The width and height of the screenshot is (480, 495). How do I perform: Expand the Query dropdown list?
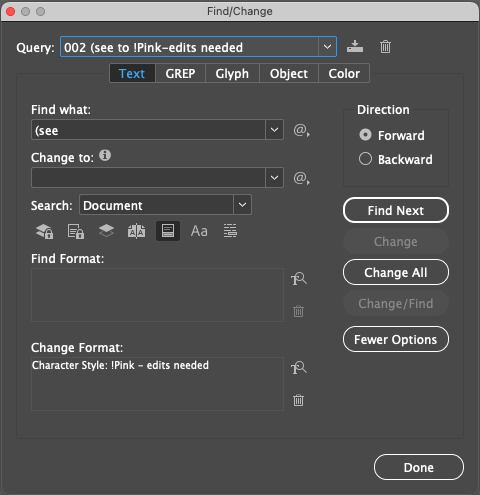327,47
